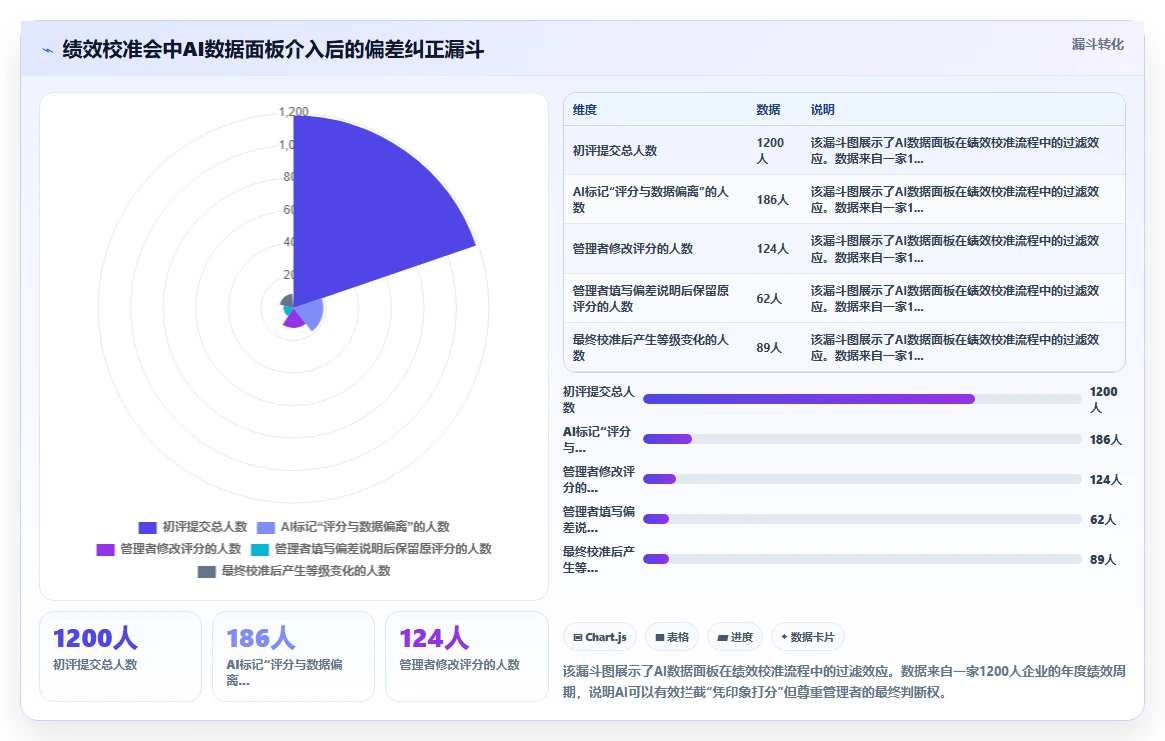Click the 124人 value in the table

(772, 249)
